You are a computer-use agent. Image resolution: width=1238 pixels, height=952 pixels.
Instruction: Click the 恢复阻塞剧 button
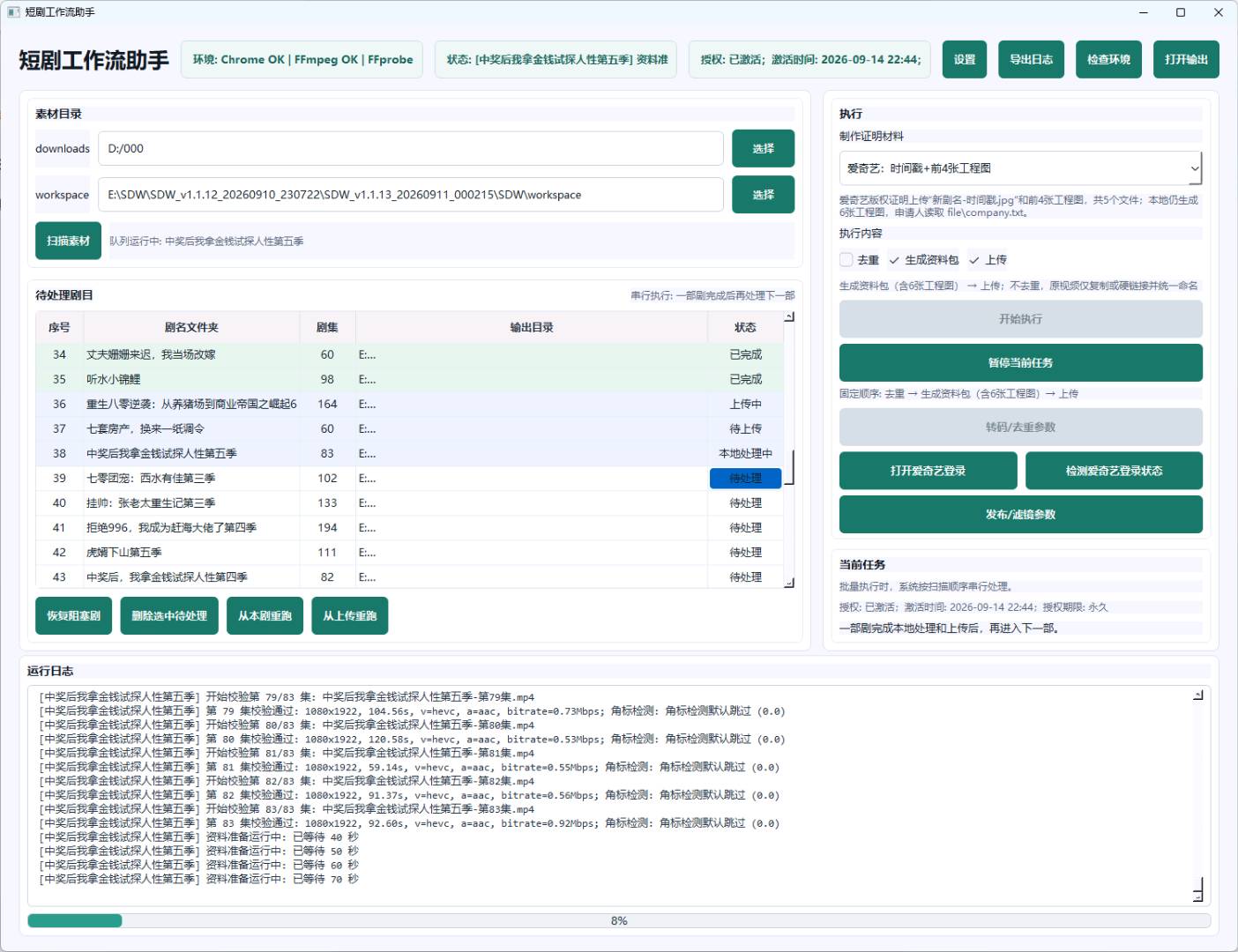[73, 615]
